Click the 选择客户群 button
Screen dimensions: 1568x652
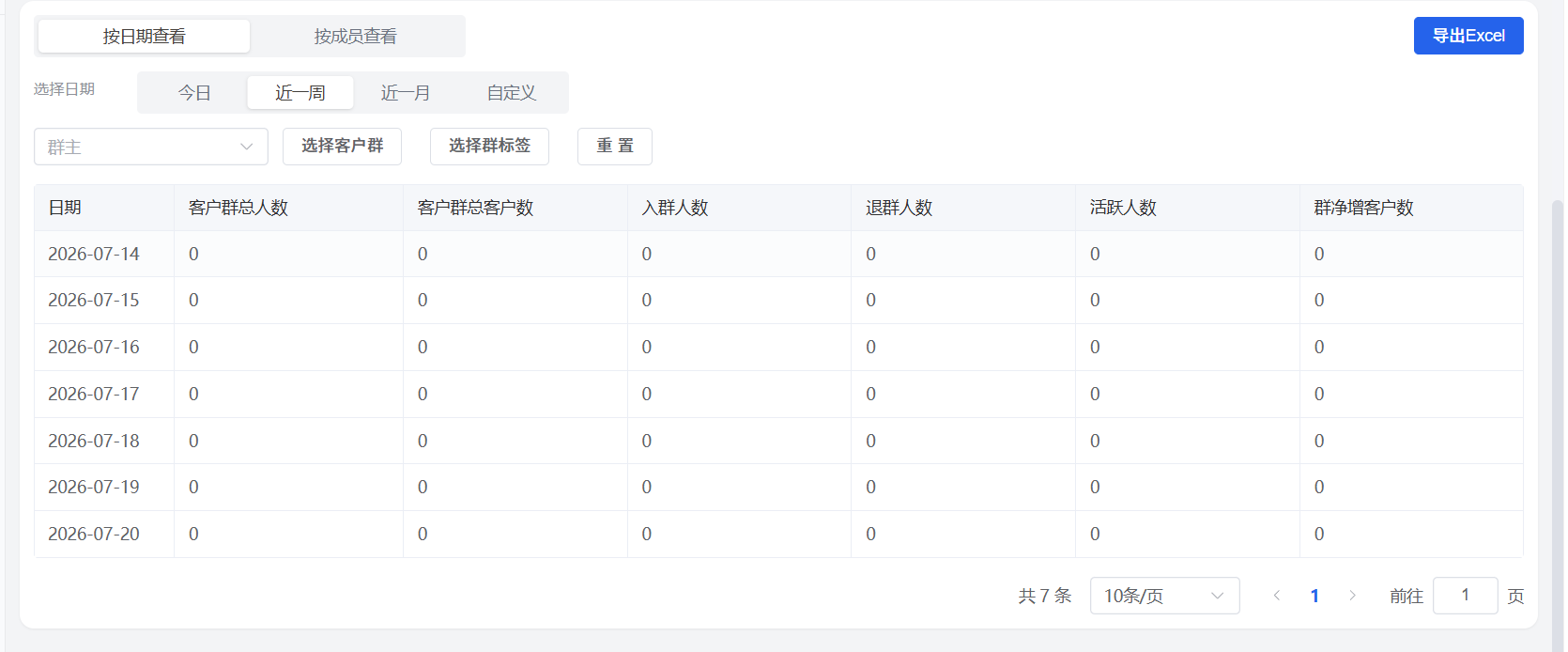pos(342,147)
